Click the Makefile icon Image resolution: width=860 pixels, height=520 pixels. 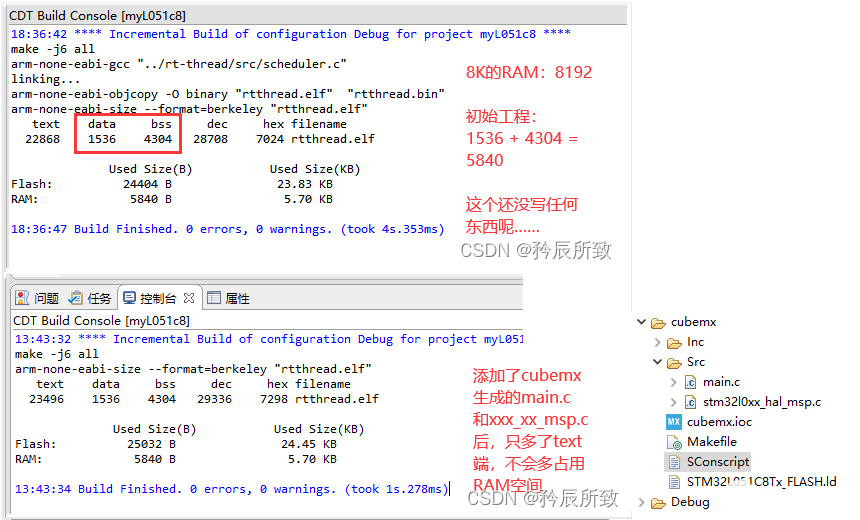674,442
